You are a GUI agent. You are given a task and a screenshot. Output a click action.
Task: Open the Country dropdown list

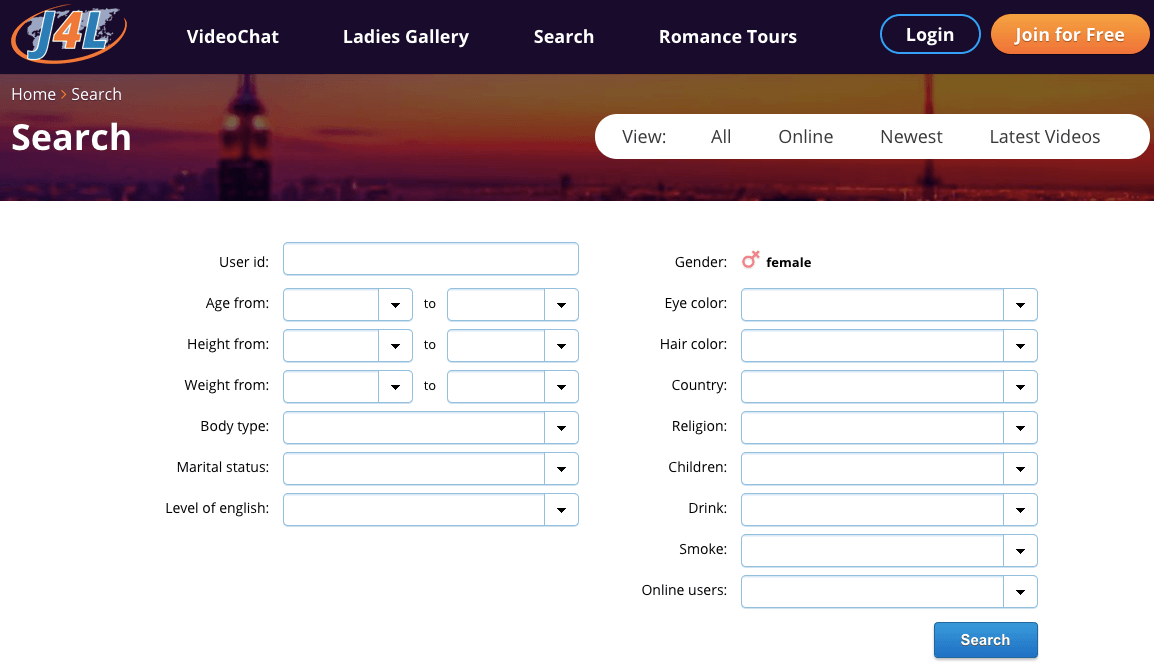(x=889, y=386)
